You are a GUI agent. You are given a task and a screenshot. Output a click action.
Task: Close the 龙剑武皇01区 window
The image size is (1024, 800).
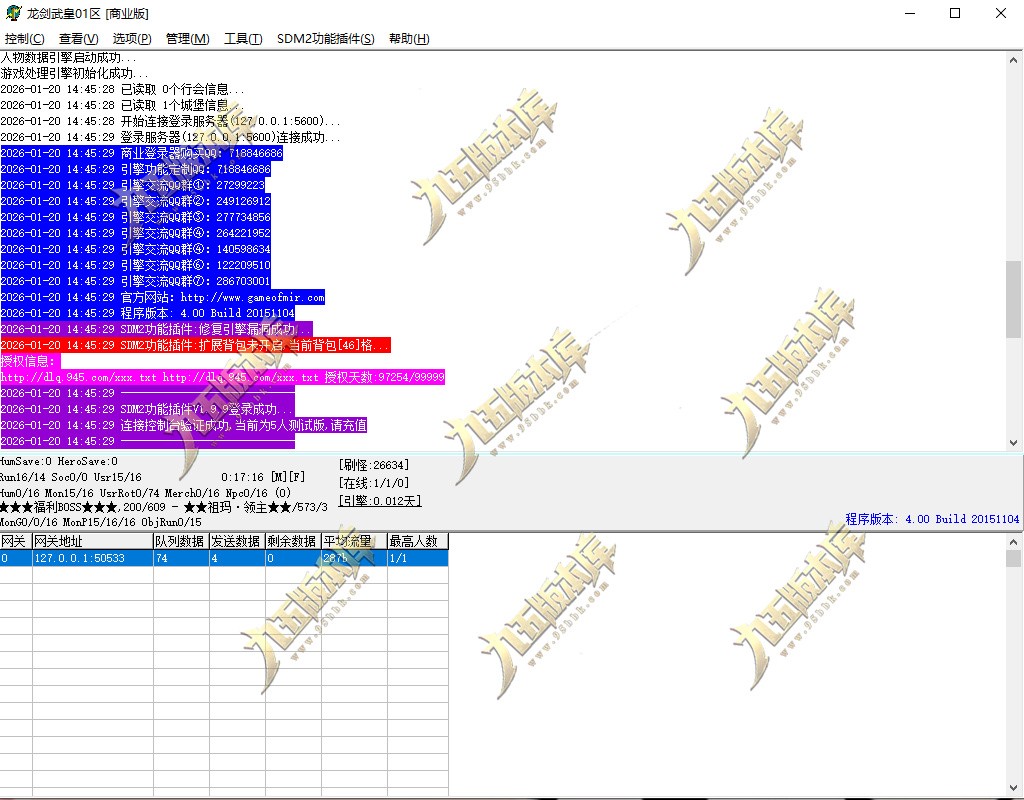coord(1000,13)
